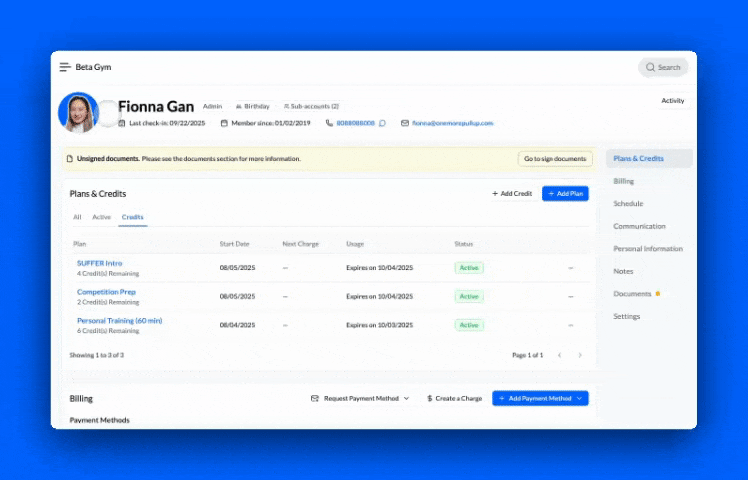Click the Admin tag
Image resolution: width=748 pixels, height=480 pixels.
coord(212,106)
